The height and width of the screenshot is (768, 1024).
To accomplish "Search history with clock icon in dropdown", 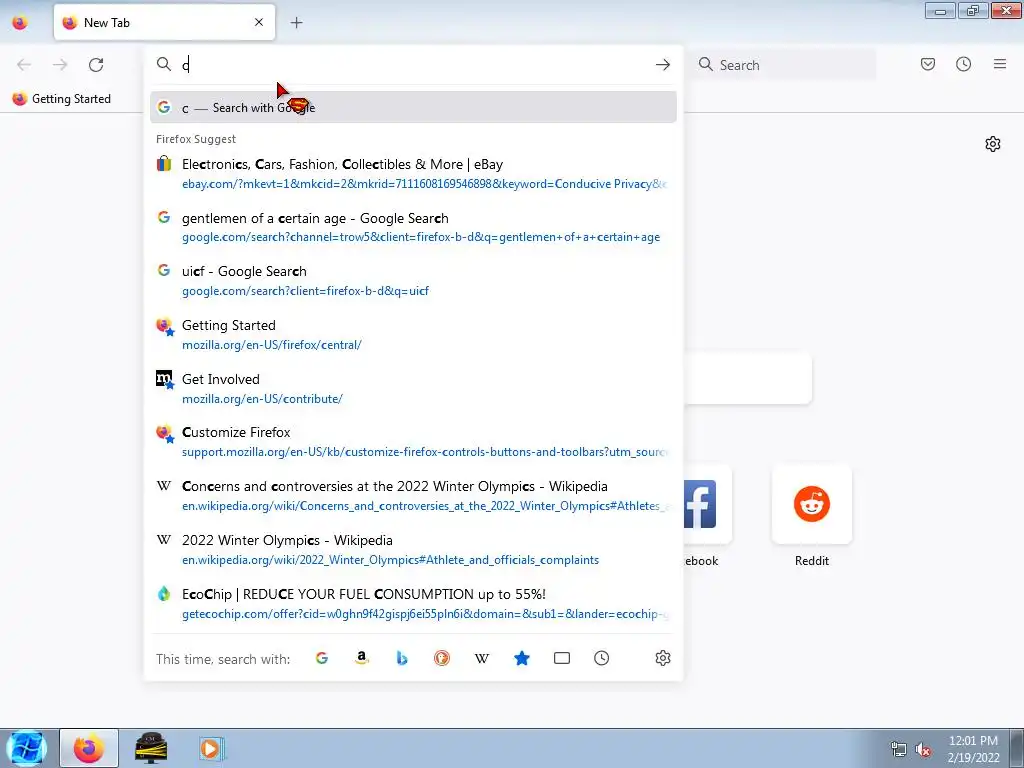I will 601,658.
